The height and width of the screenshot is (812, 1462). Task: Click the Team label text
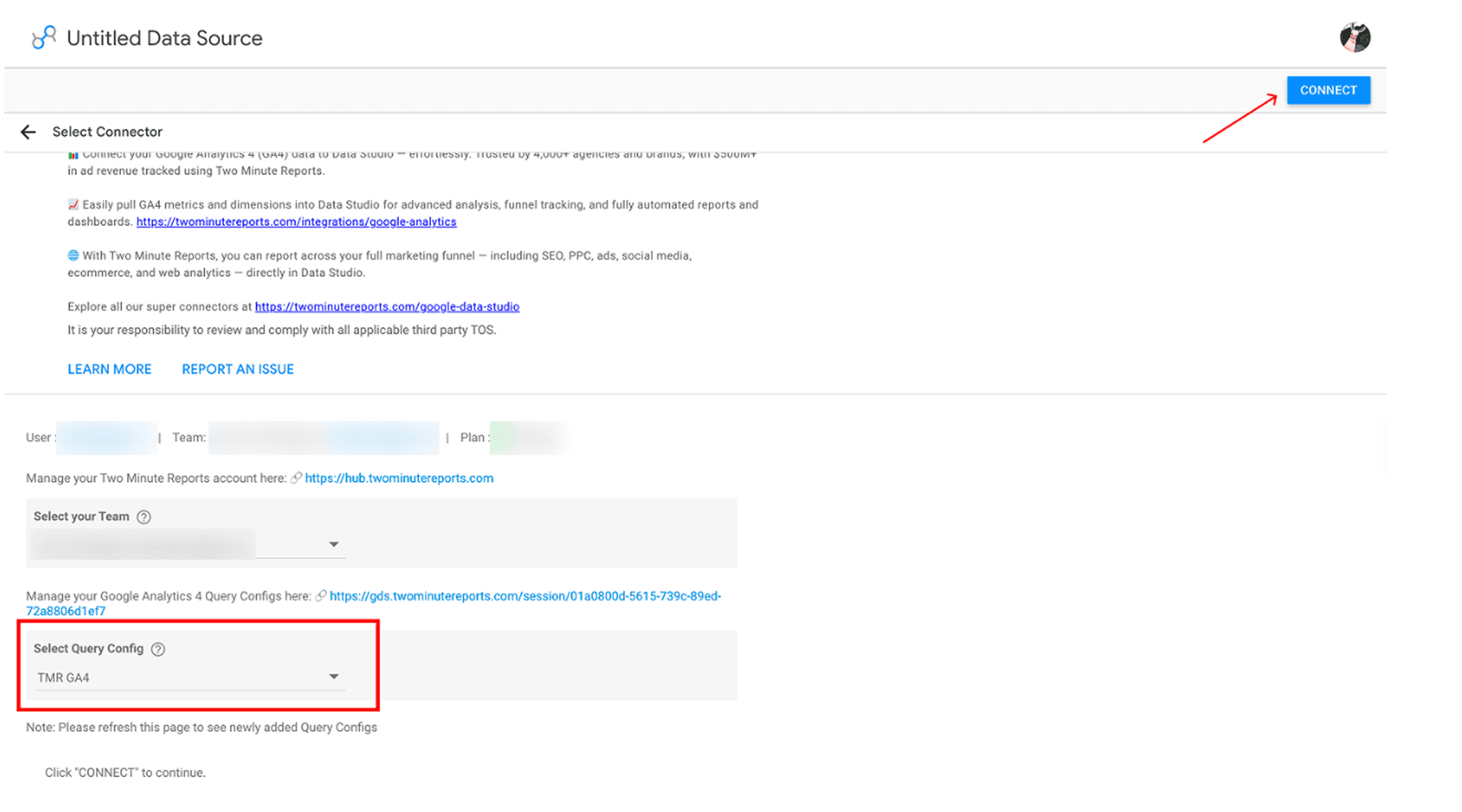pyautogui.click(x=189, y=438)
